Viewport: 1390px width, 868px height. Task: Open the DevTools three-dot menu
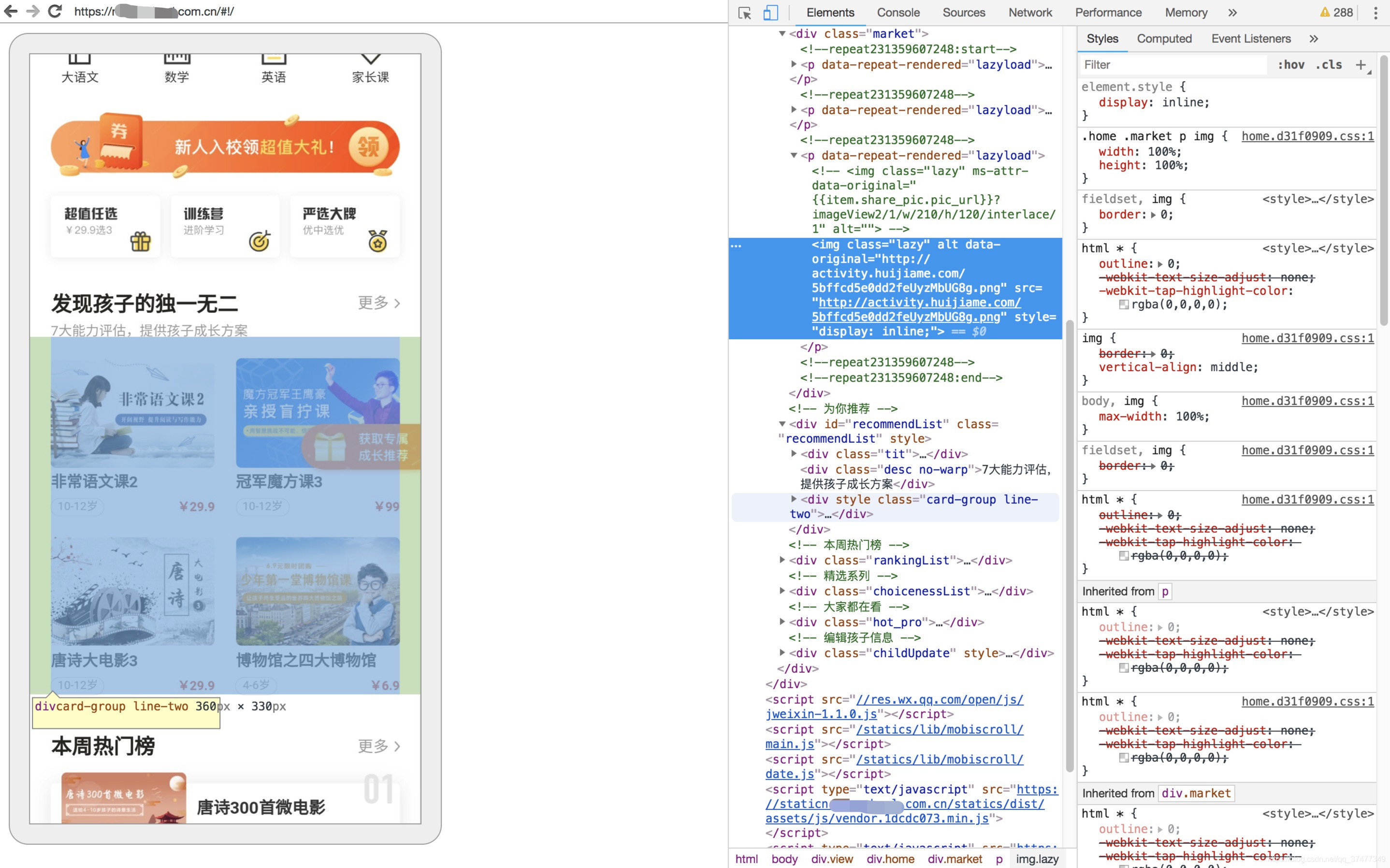(1375, 13)
